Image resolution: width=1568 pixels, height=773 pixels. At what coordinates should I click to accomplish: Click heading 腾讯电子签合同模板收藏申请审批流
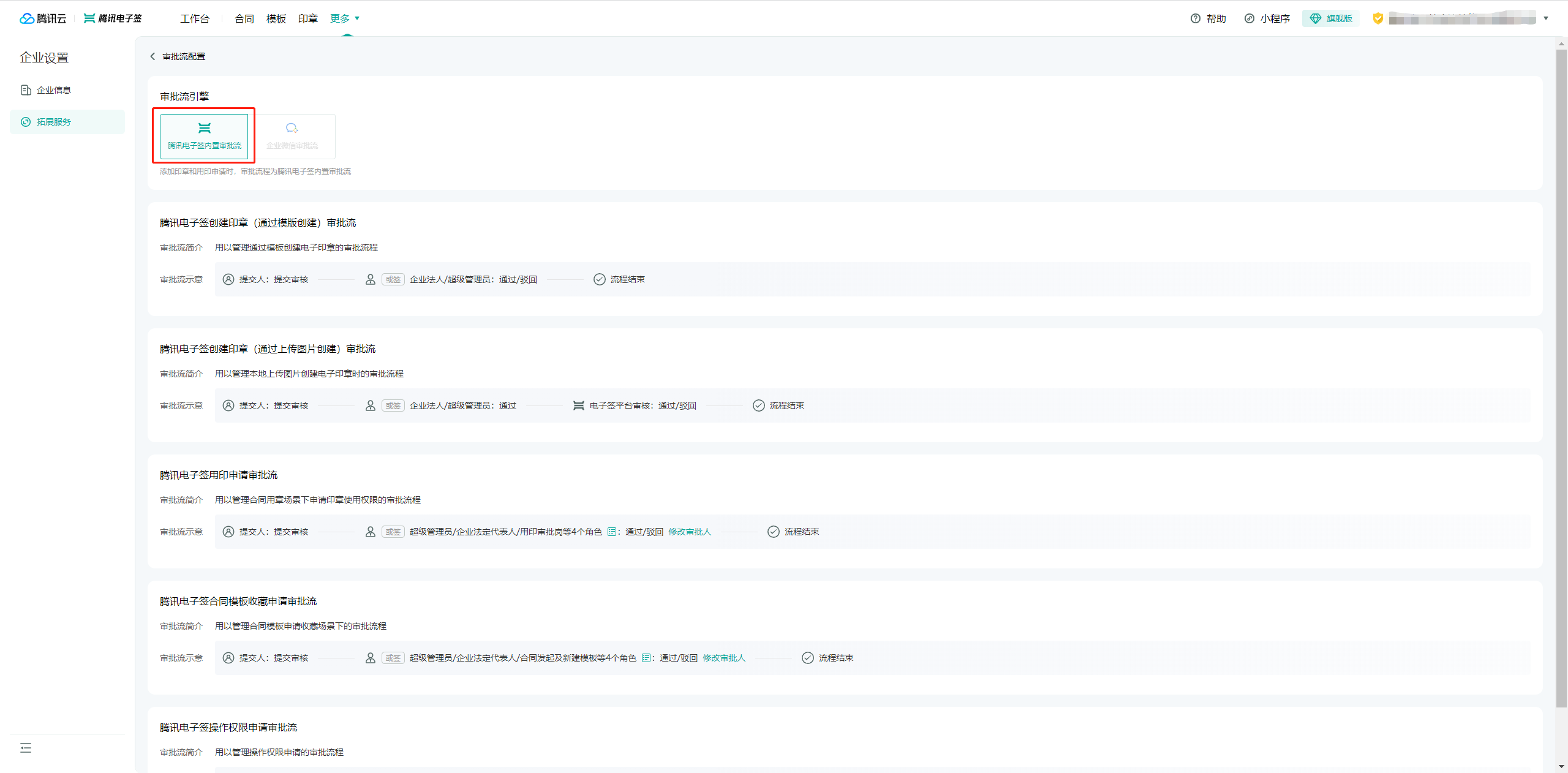click(238, 601)
